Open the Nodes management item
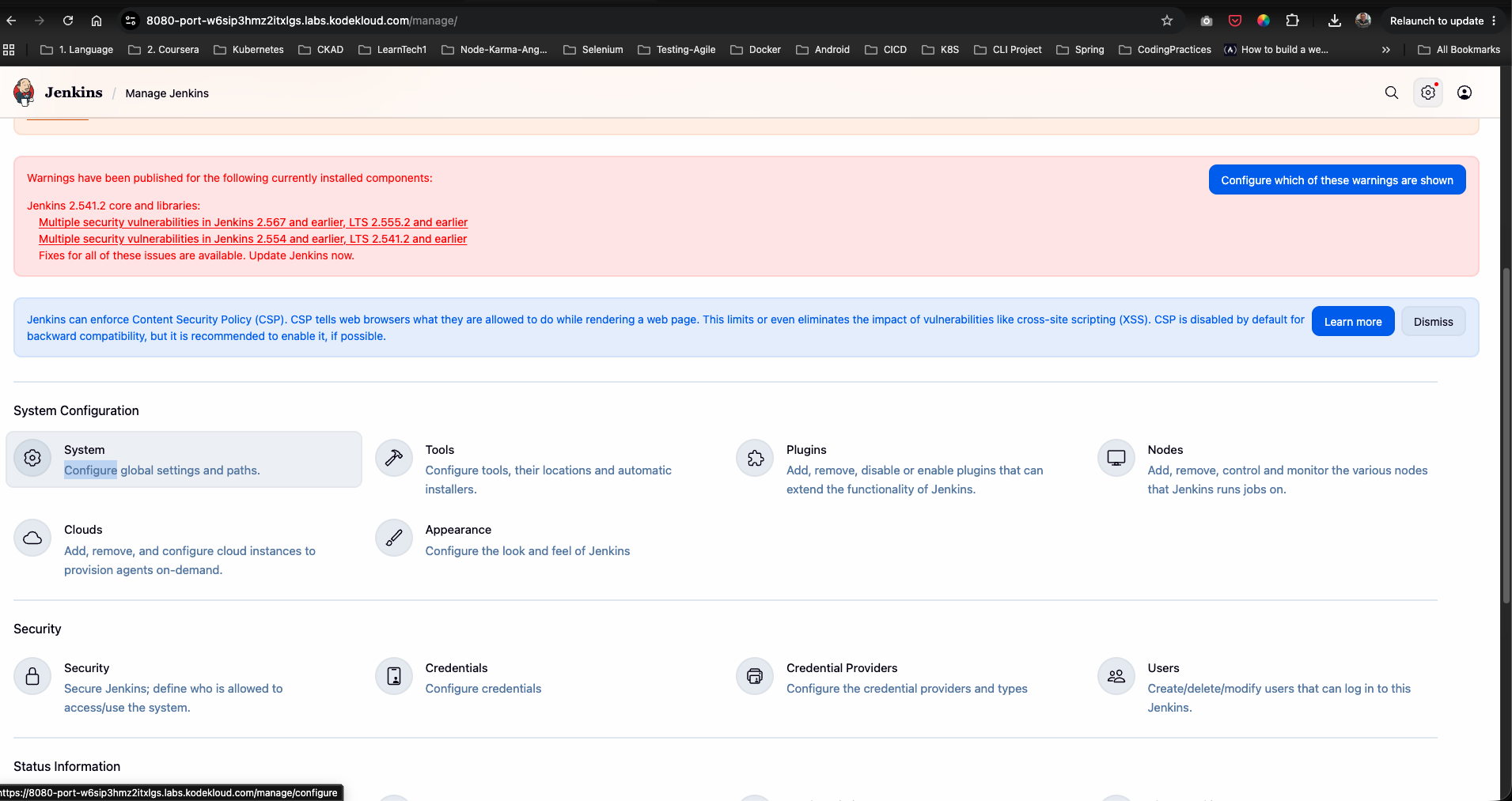Viewport: 1512px width, 801px height. tap(1268, 469)
